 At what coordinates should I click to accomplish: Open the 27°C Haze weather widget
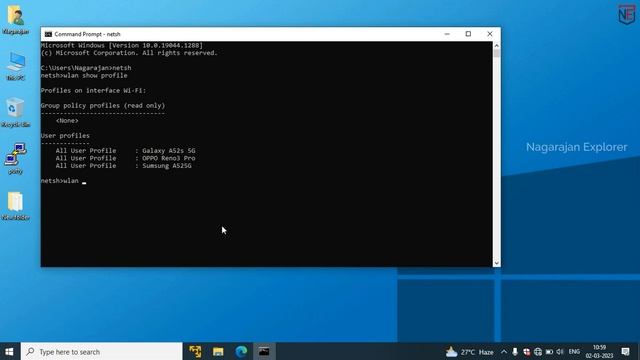click(x=469, y=352)
